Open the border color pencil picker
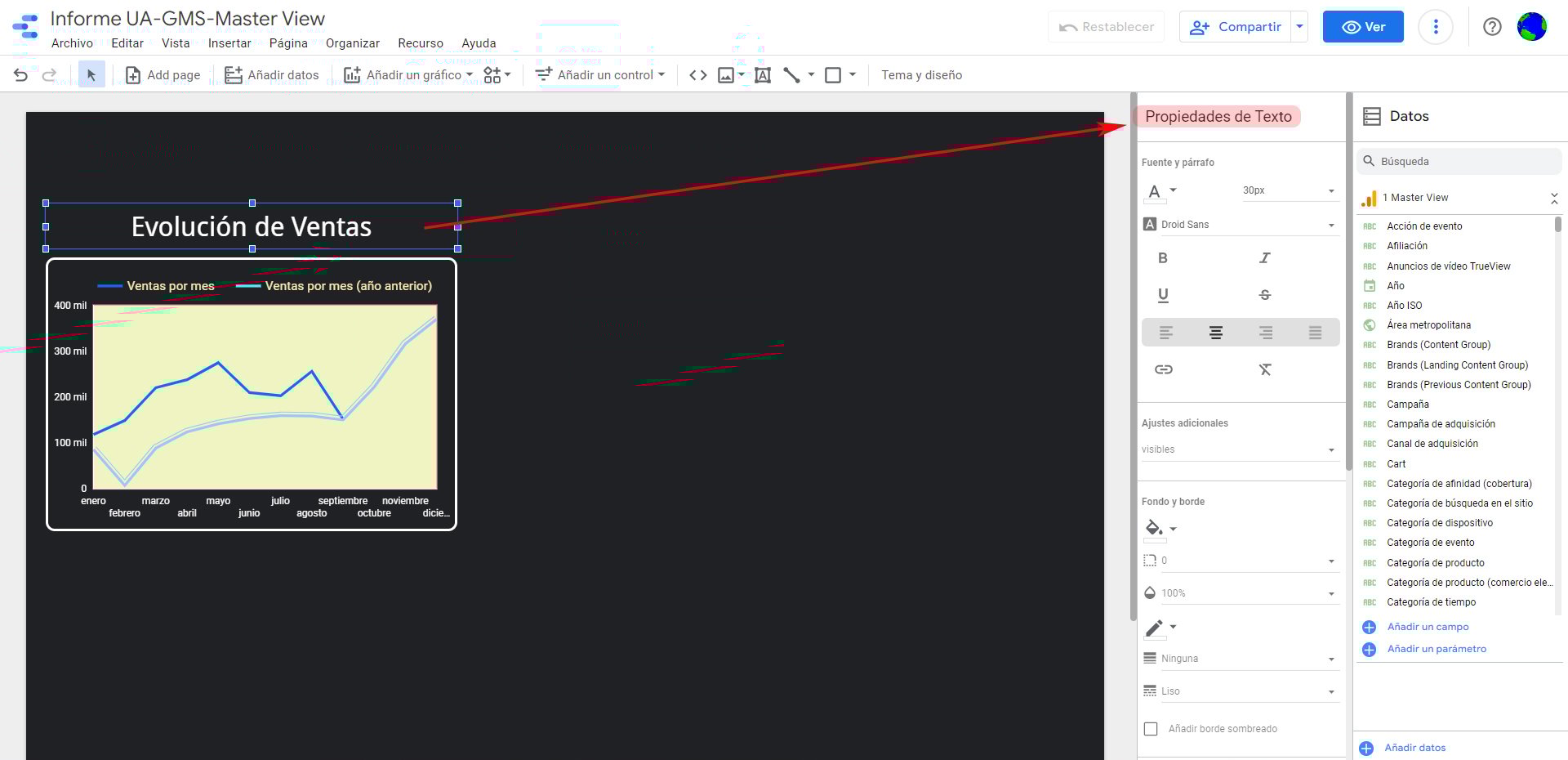 [x=1160, y=628]
